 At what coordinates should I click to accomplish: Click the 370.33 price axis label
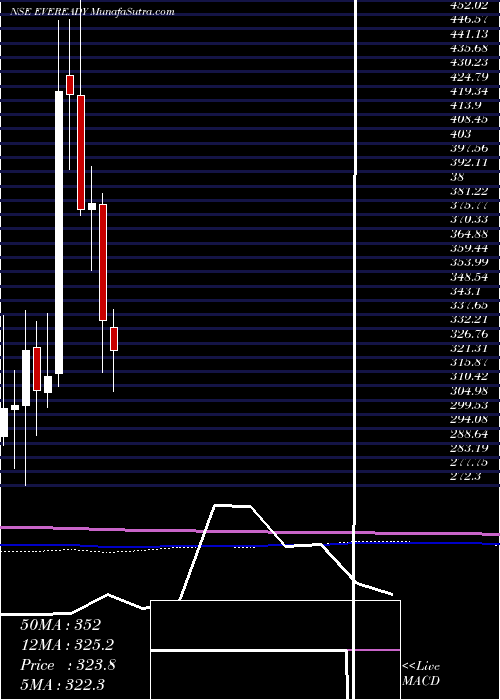coord(471,220)
